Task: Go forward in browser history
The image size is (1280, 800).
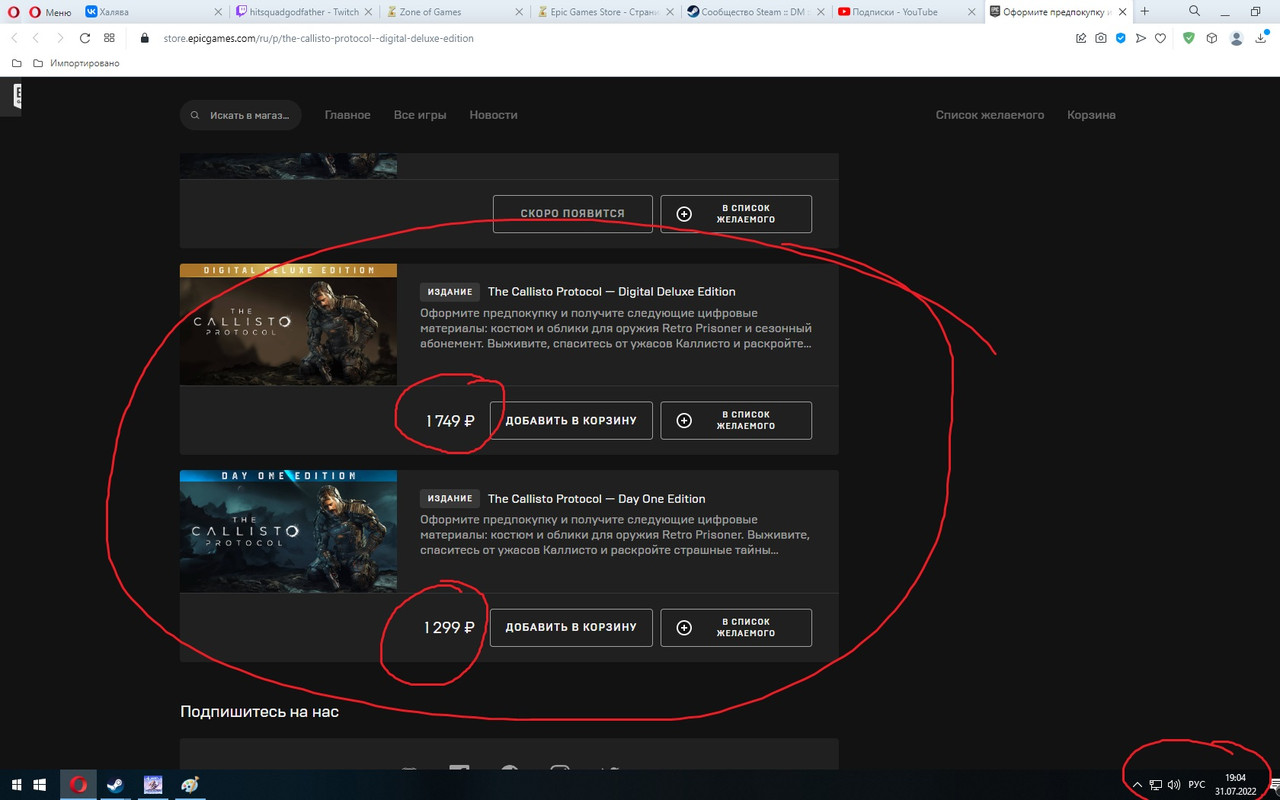Action: (x=60, y=38)
